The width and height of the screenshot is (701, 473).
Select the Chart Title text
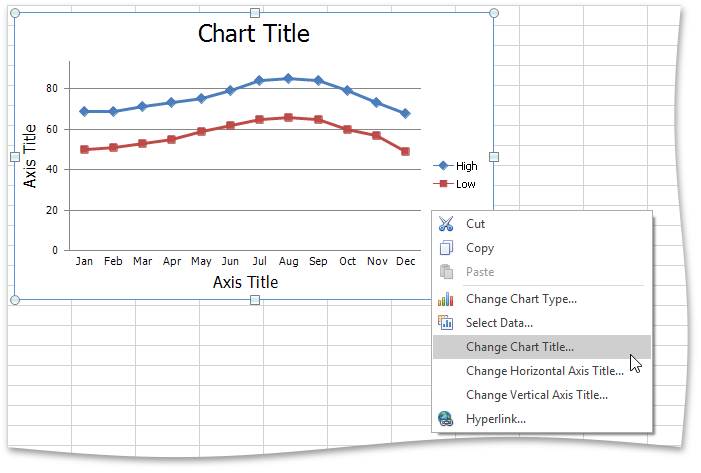pos(254,33)
